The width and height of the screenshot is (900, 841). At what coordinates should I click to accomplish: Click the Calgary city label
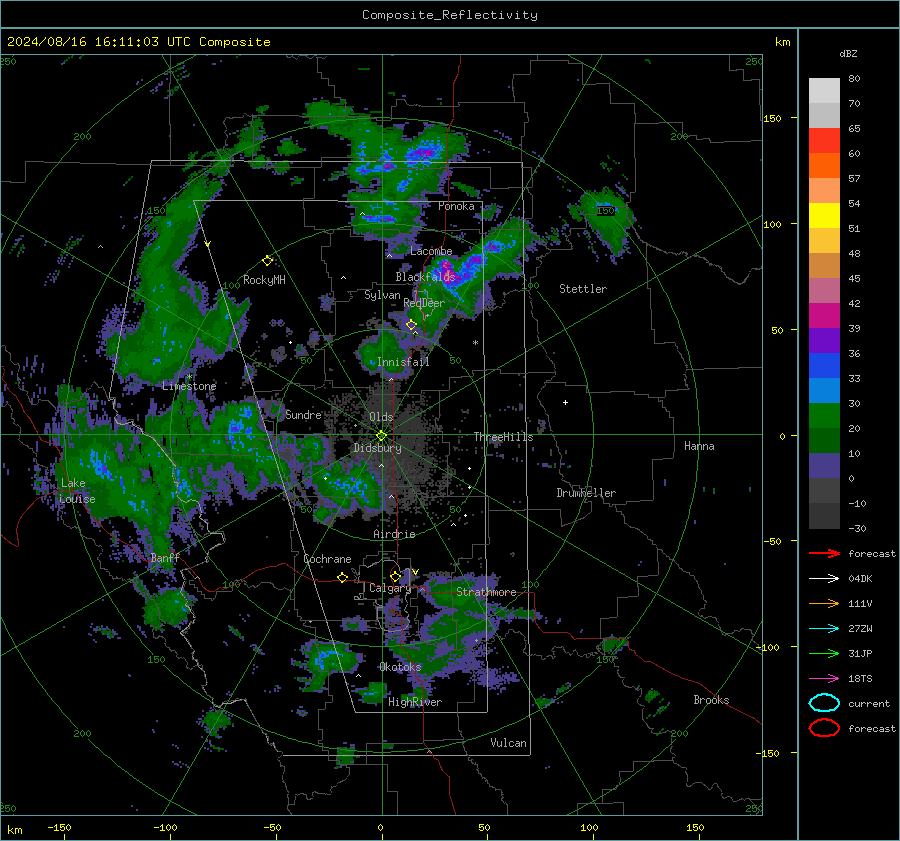point(390,588)
